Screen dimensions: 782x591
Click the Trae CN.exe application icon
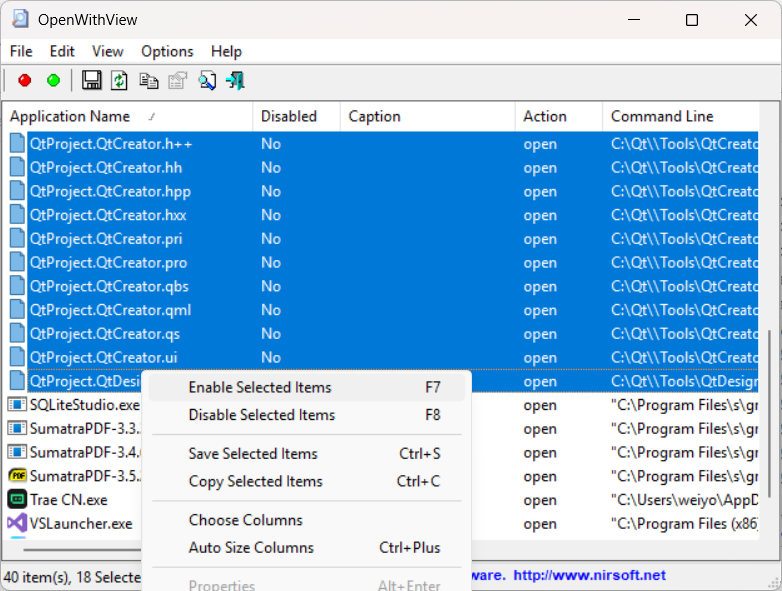[x=17, y=499]
